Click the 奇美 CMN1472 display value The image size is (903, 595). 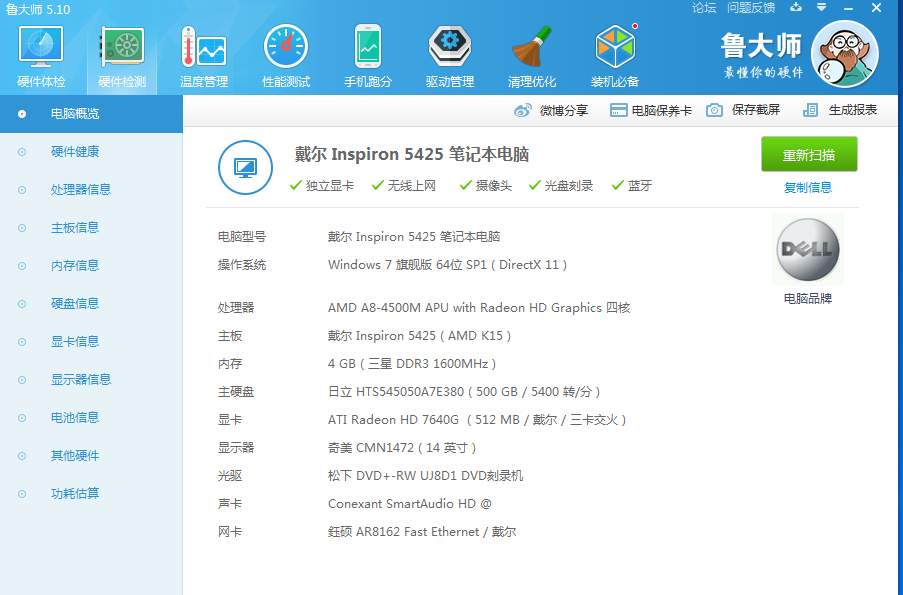[402, 448]
